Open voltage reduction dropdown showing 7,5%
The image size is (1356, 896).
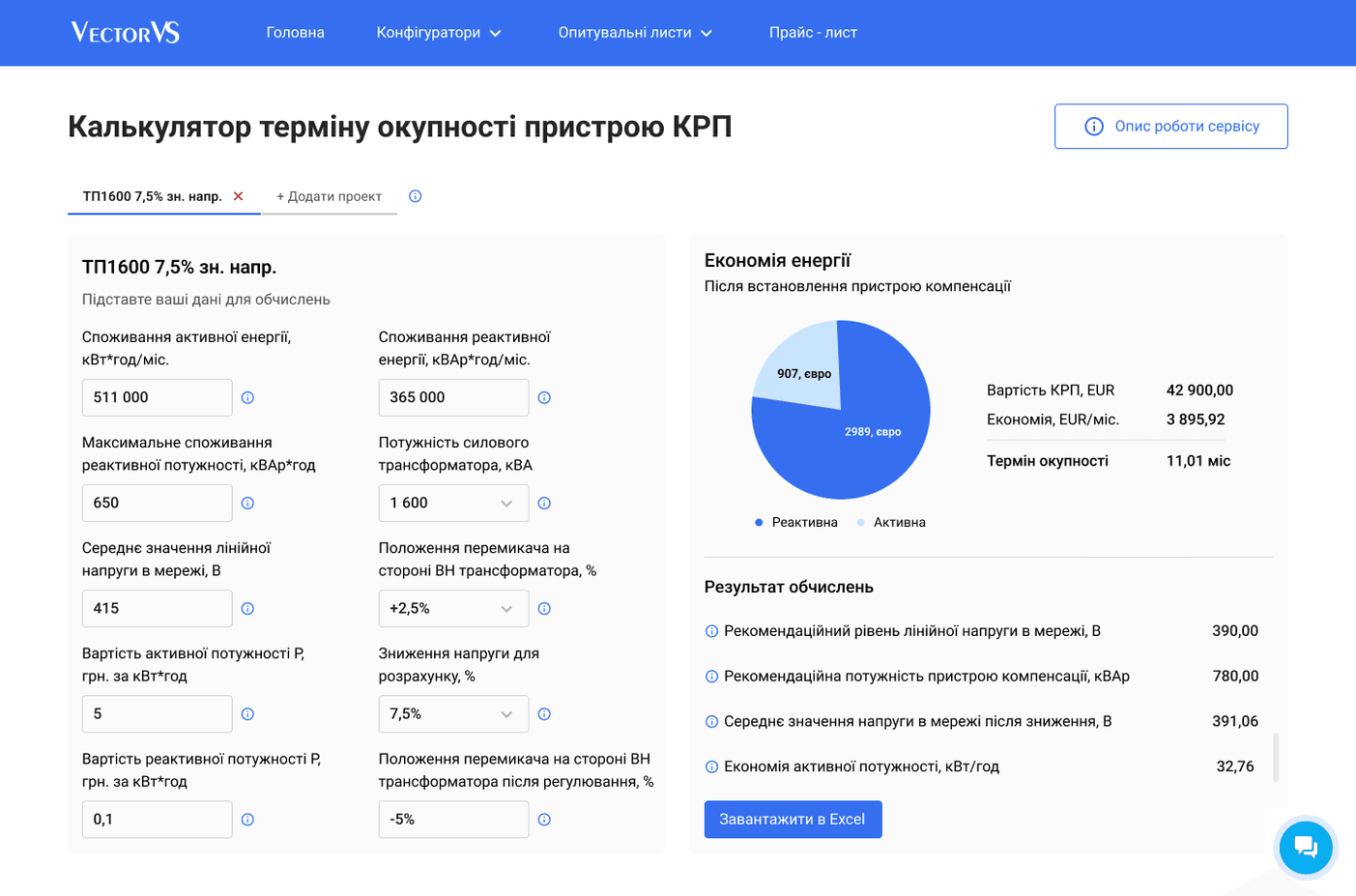pyautogui.click(x=453, y=713)
